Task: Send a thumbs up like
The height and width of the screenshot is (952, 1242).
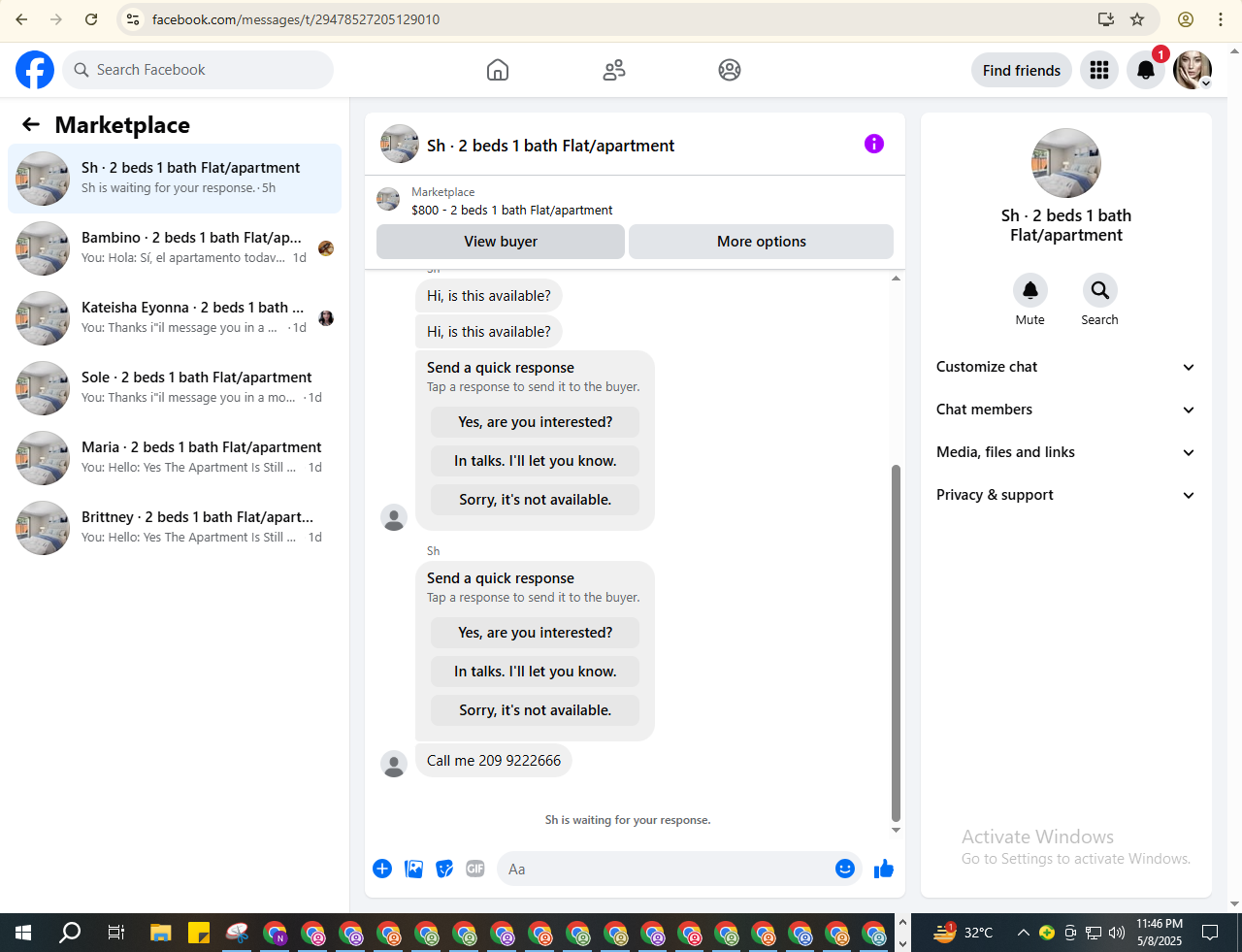Action: tap(884, 869)
